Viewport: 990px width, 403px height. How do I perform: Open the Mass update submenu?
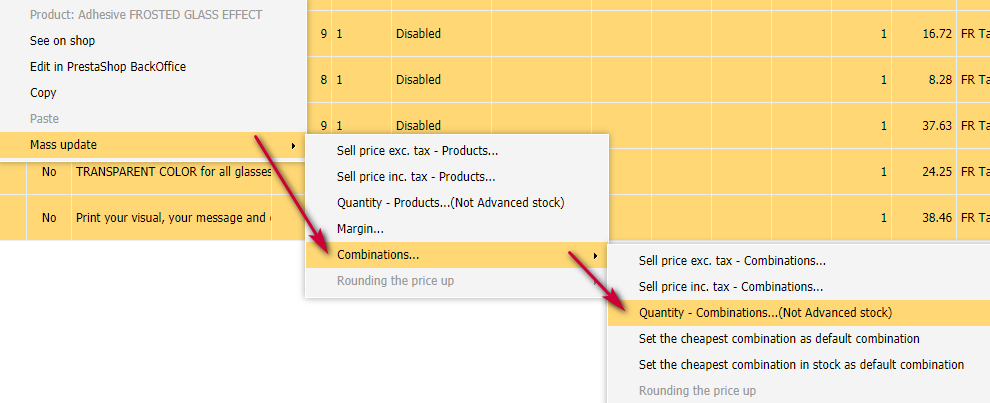(64, 145)
